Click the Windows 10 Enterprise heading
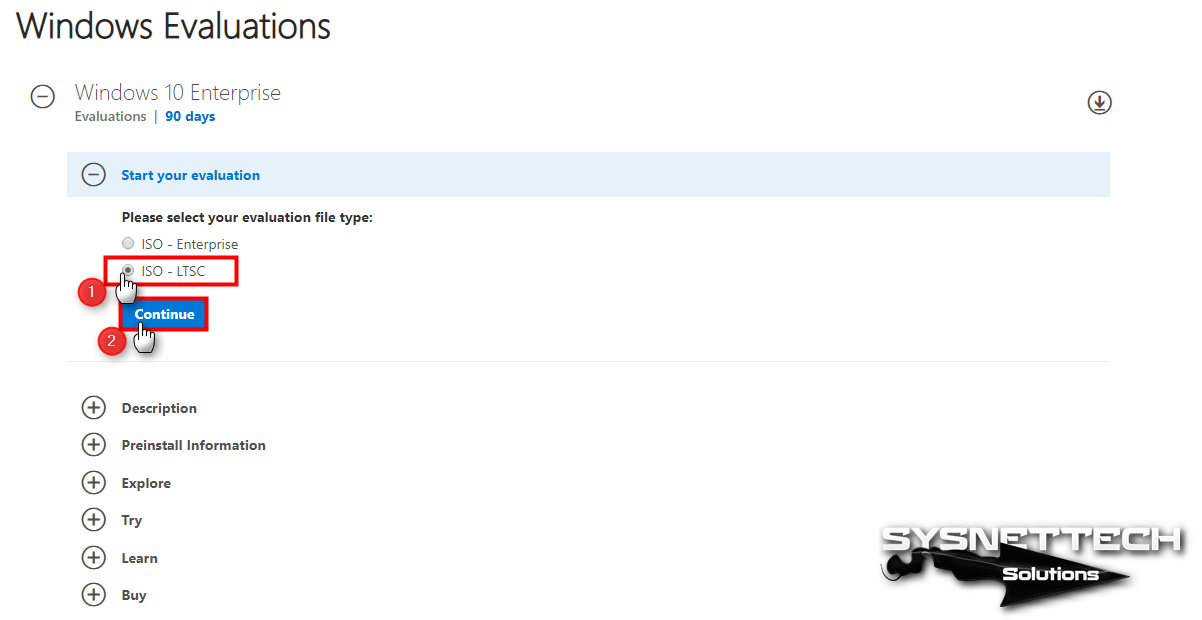 pos(177,93)
